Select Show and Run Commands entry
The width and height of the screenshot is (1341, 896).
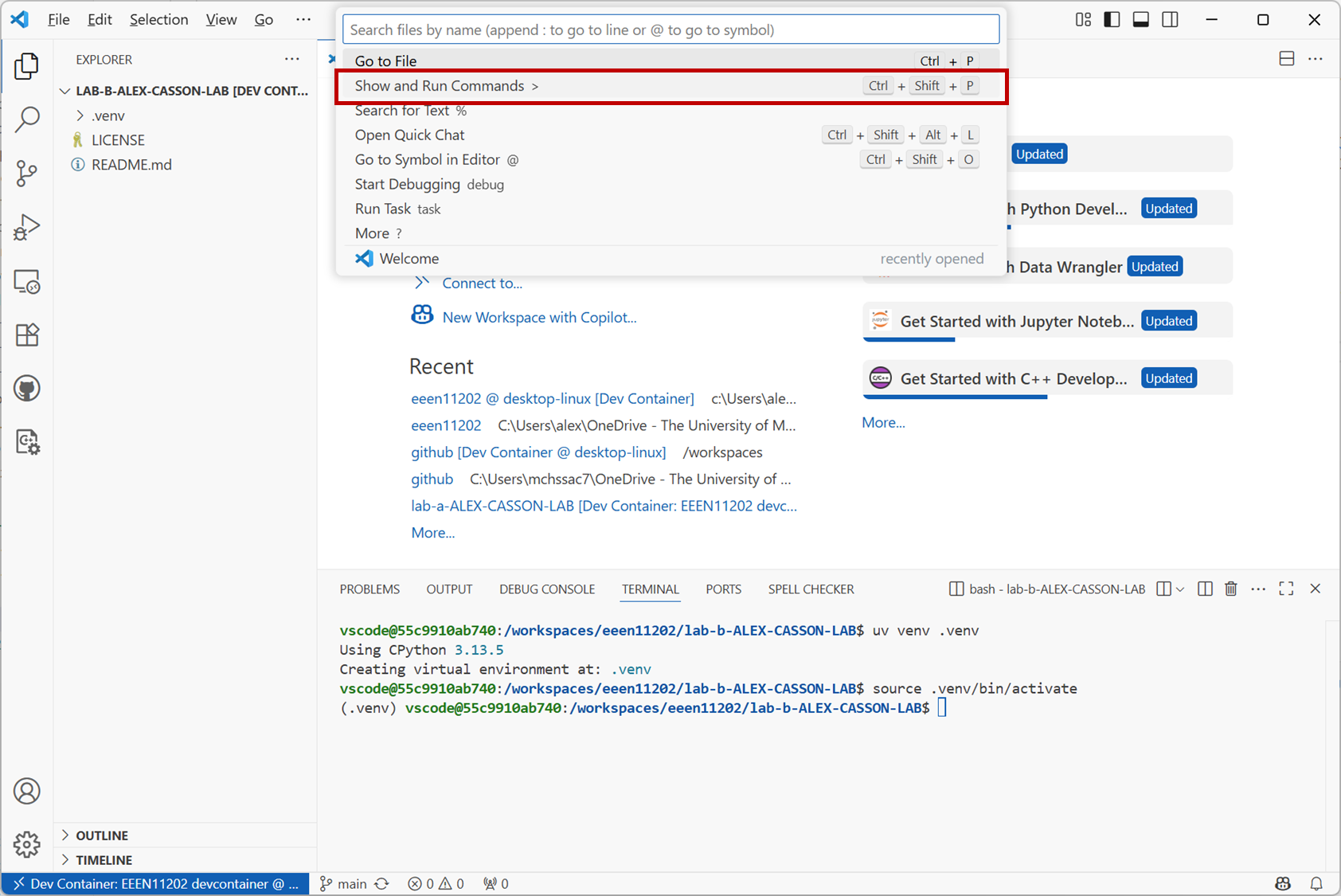click(x=440, y=86)
